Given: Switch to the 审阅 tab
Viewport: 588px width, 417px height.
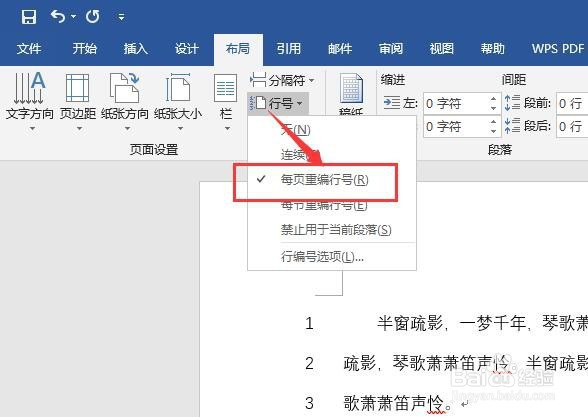Looking at the screenshot, I should coord(391,48).
